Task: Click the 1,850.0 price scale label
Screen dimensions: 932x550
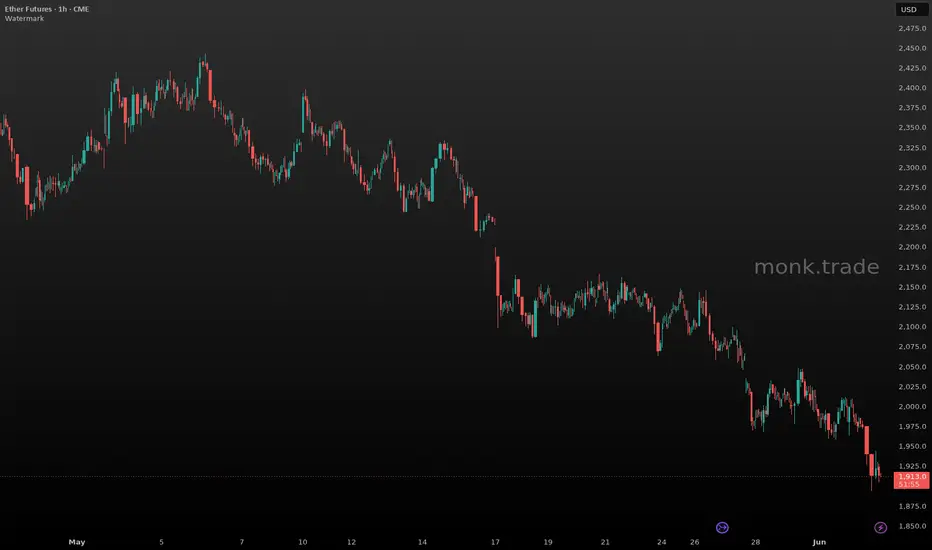Action: (x=912, y=526)
